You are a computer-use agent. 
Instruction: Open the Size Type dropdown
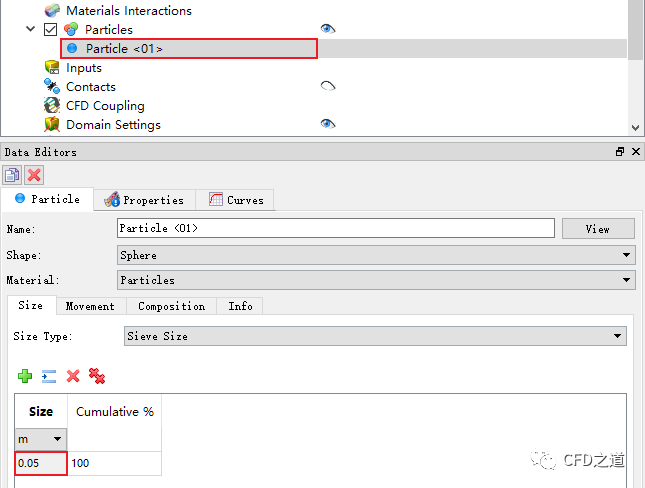click(376, 336)
